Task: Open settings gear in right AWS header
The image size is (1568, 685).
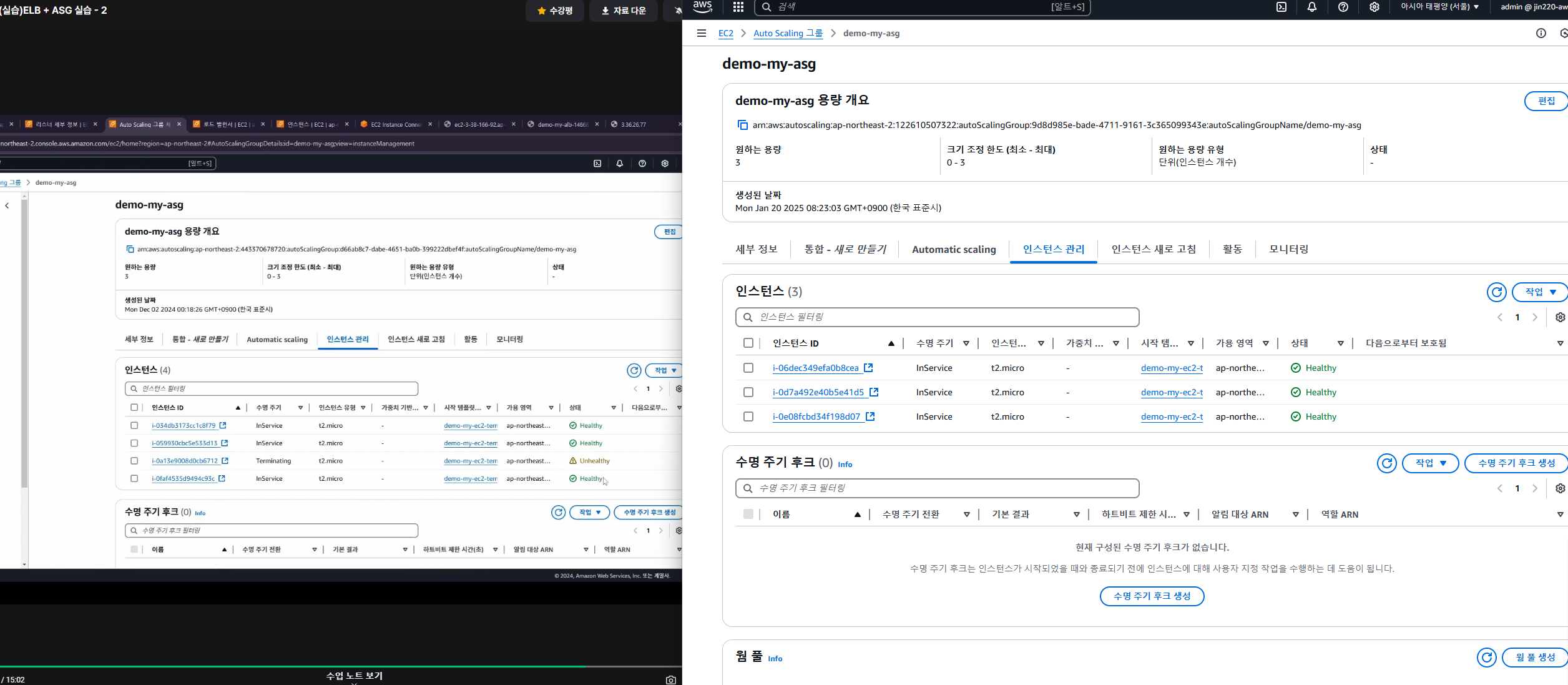Action: (x=1374, y=7)
